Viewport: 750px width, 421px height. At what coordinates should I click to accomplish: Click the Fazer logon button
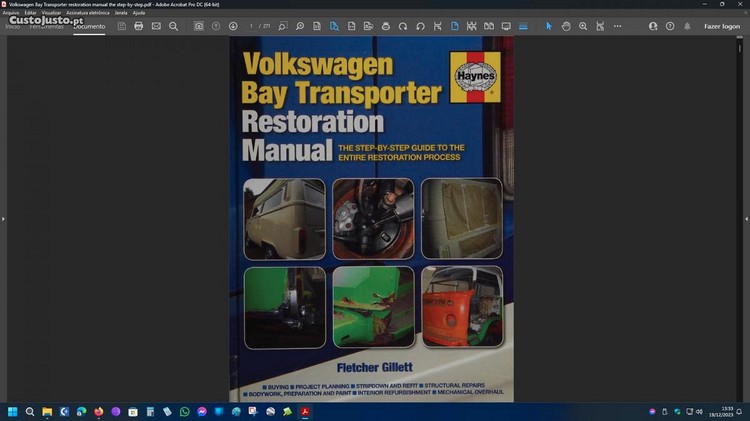point(721,26)
